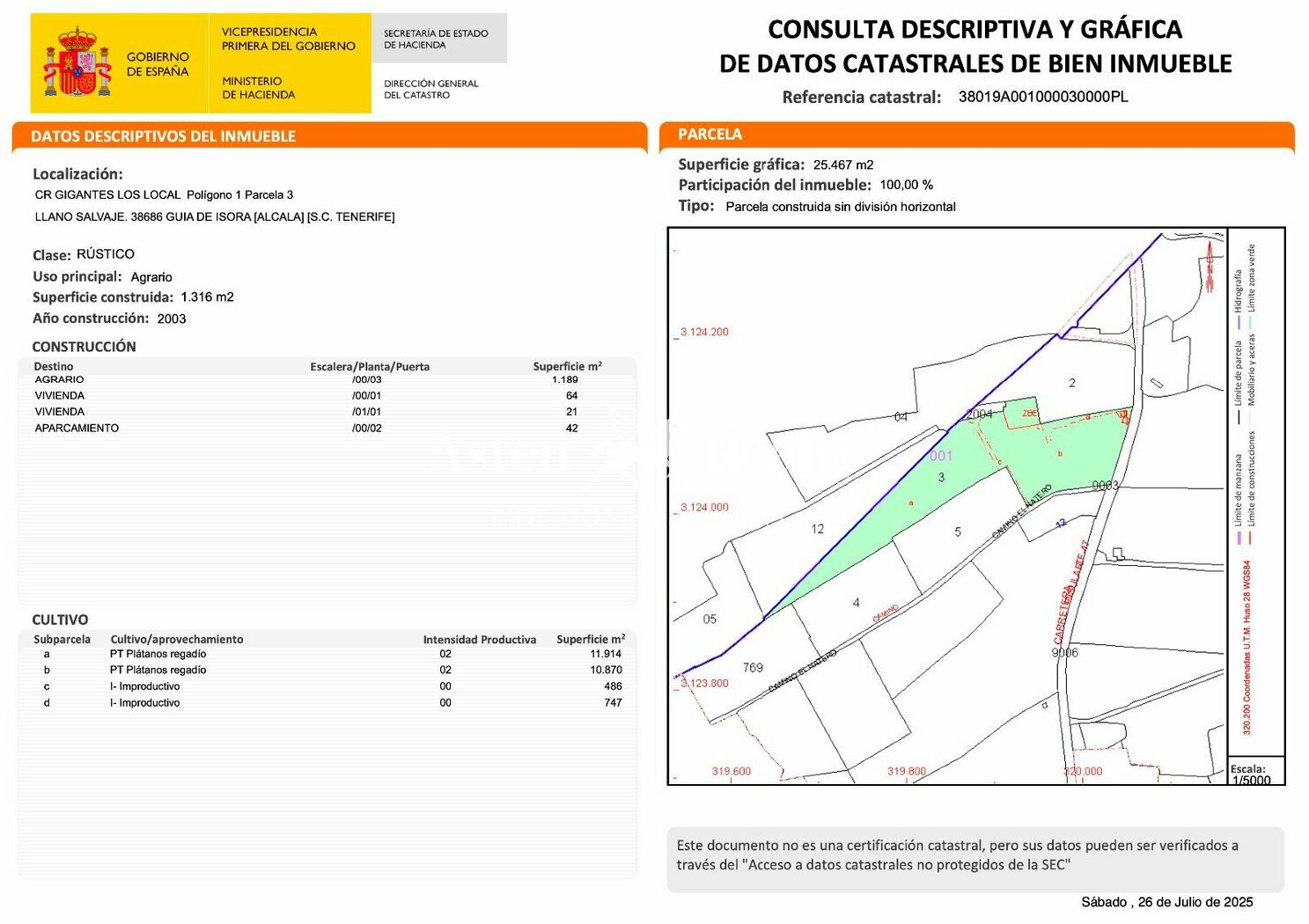Click the Escala 1/5000 scale box

tap(1255, 774)
